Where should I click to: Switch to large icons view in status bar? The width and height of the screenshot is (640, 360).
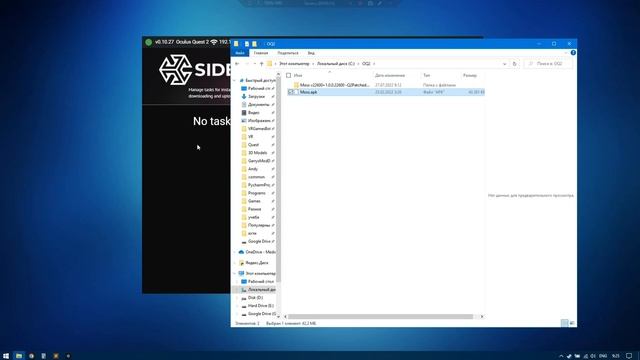(572, 323)
